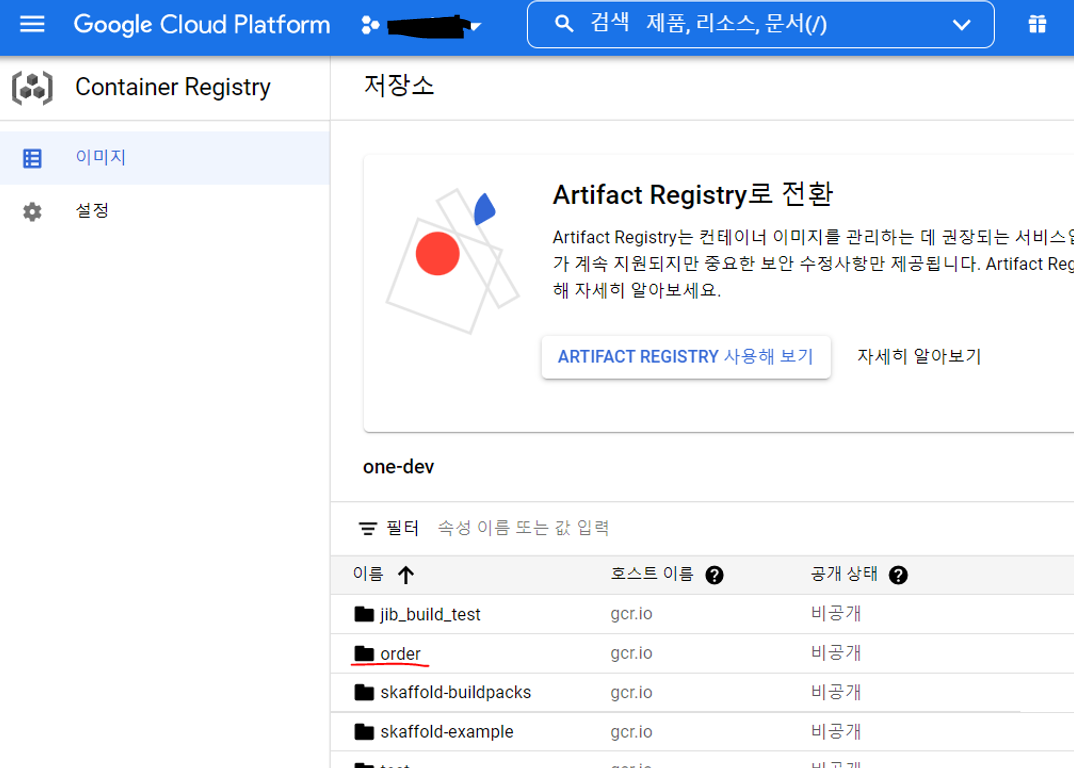Open the 설정 sidebar item
The width and height of the screenshot is (1074, 768).
tap(164, 211)
